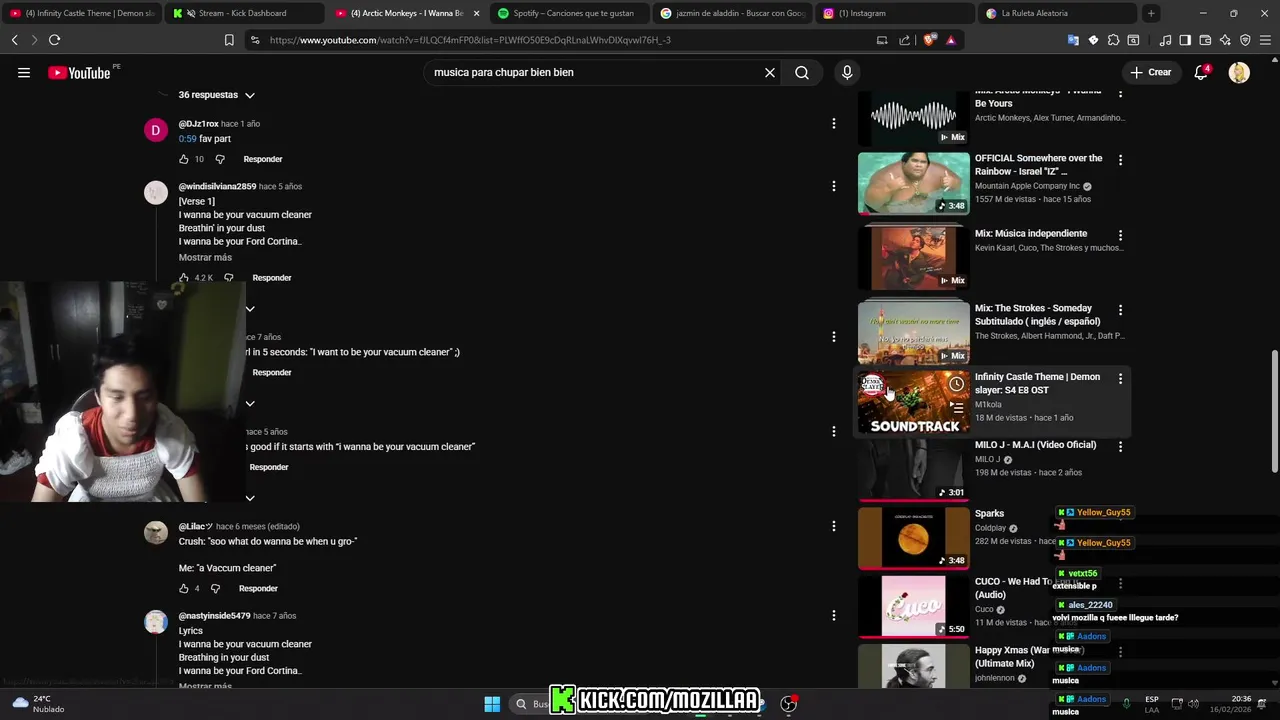Dislike the @DJz1rox comment
1280x720 pixels.
point(220,159)
